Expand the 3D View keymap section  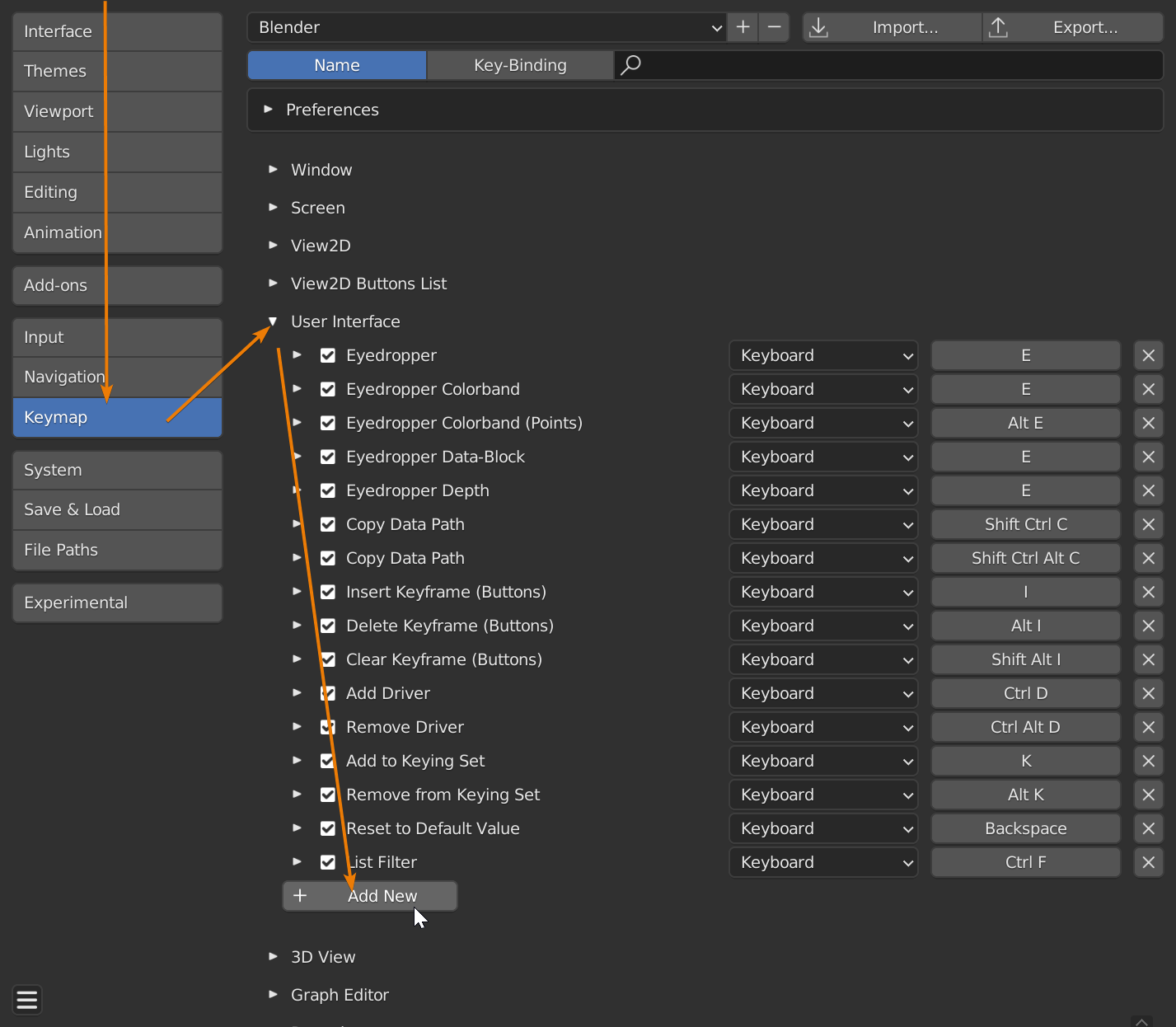click(x=273, y=957)
